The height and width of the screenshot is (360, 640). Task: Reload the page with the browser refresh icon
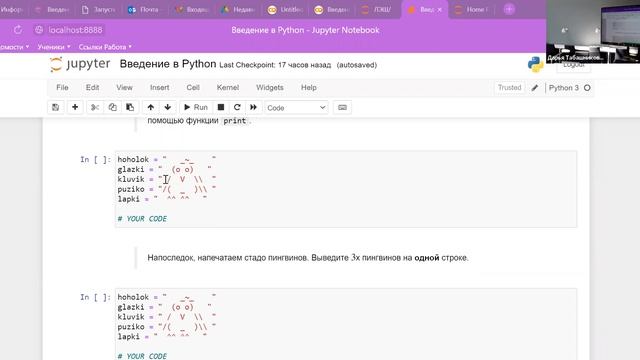pos(18,30)
